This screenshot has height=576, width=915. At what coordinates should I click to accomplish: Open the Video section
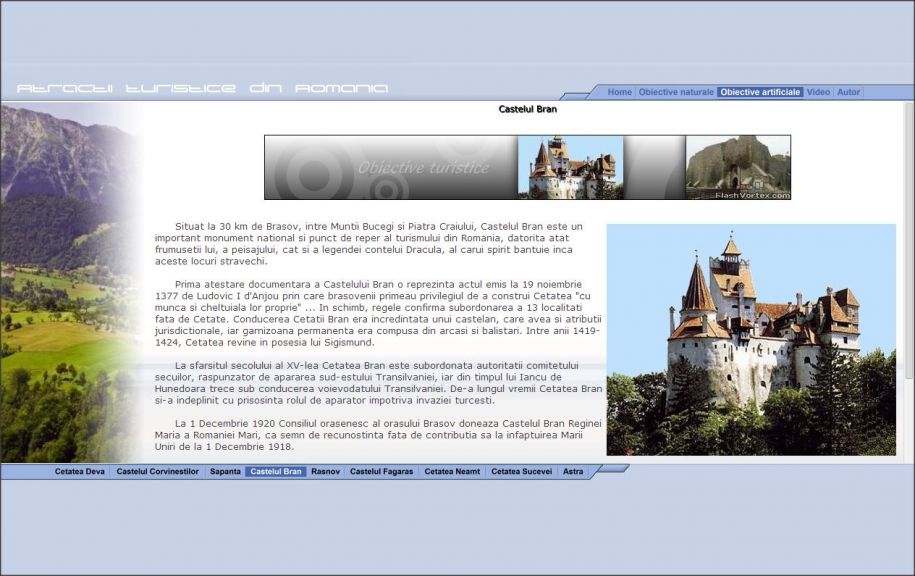click(x=818, y=92)
